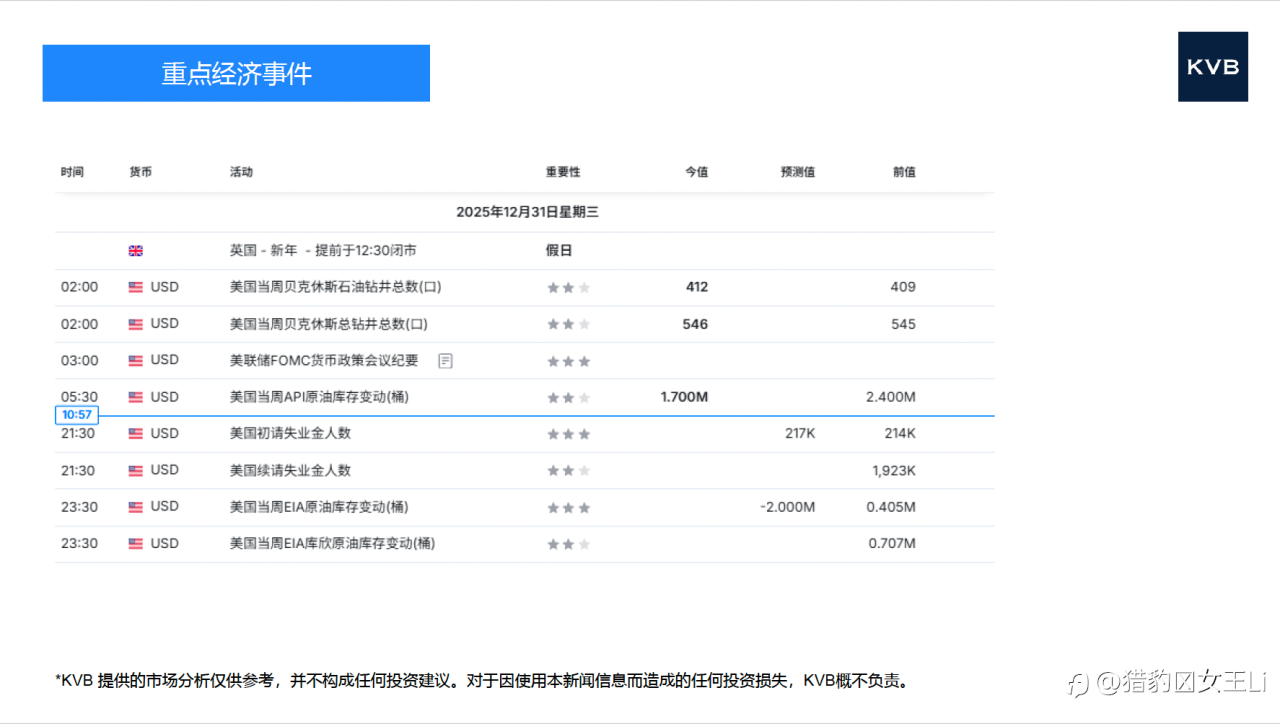Click the 1.700M actual value for API
This screenshot has height=724, width=1280.
(684, 398)
